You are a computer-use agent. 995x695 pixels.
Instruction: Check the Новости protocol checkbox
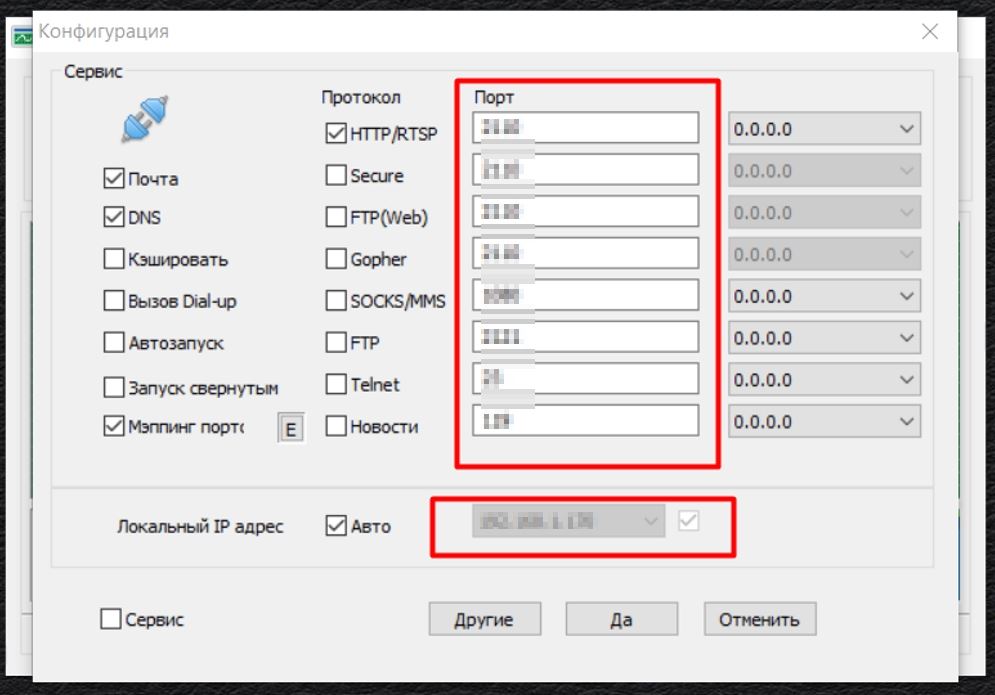[x=336, y=427]
